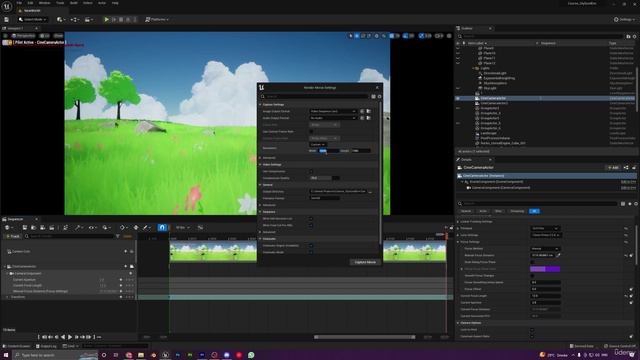The height and width of the screenshot is (360, 640).
Task: Toggle Write Edit Decision List checkbox
Action: click(x=311, y=219)
